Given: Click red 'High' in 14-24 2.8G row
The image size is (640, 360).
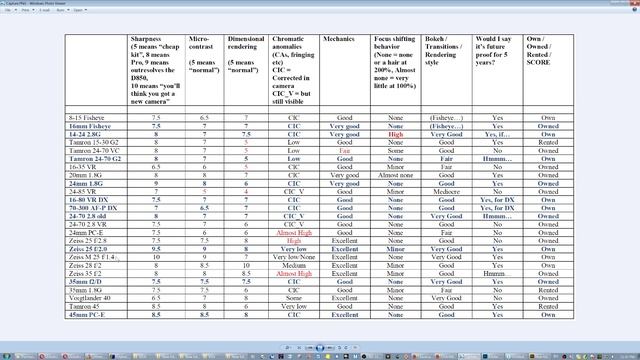Looking at the screenshot, I should [396, 134].
